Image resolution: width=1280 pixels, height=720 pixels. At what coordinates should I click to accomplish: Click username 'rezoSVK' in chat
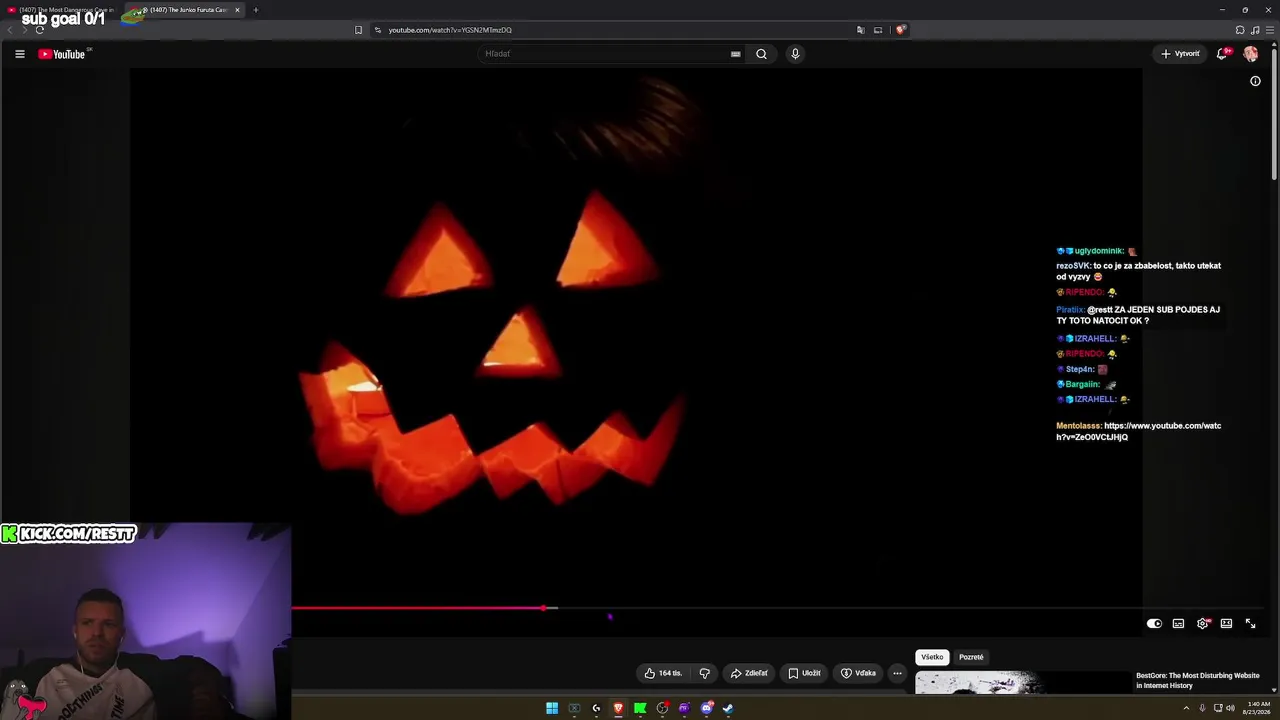tap(1073, 266)
